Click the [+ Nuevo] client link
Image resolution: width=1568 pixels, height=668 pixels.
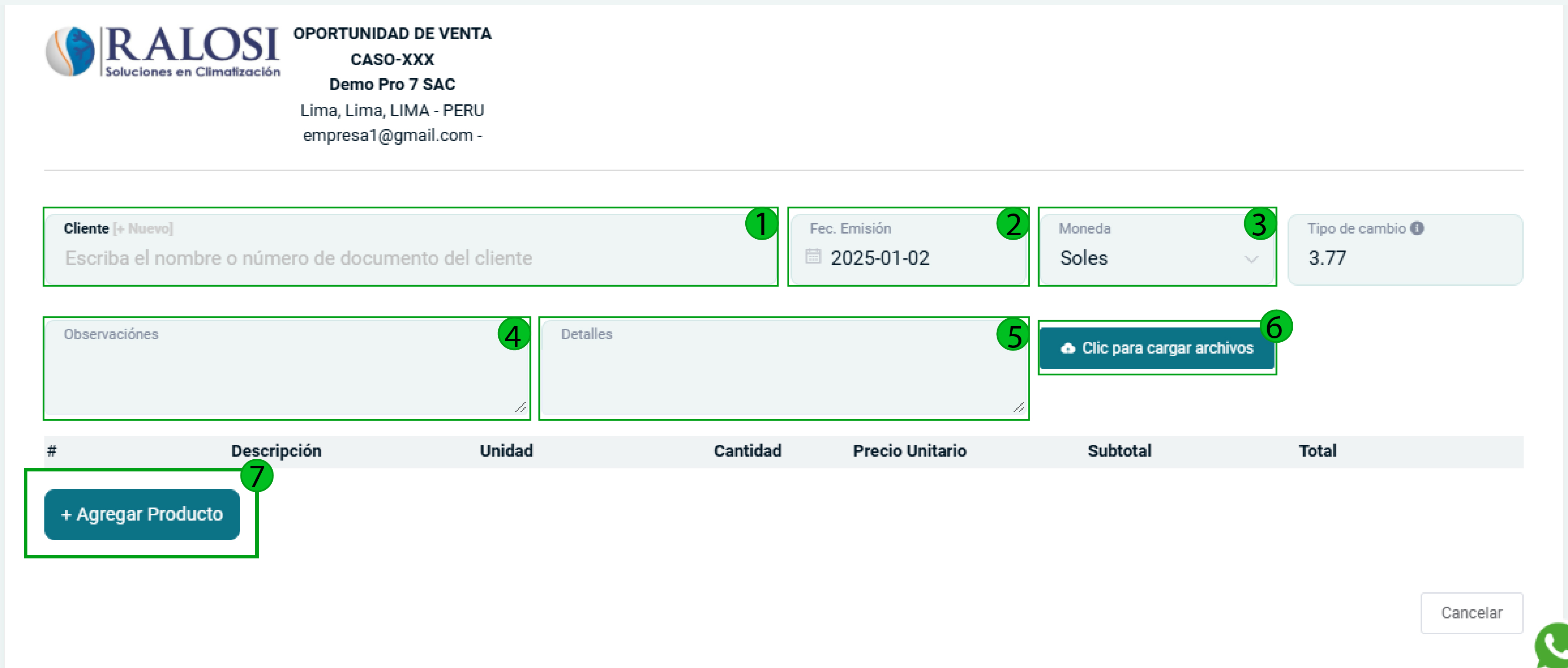pyautogui.click(x=143, y=228)
